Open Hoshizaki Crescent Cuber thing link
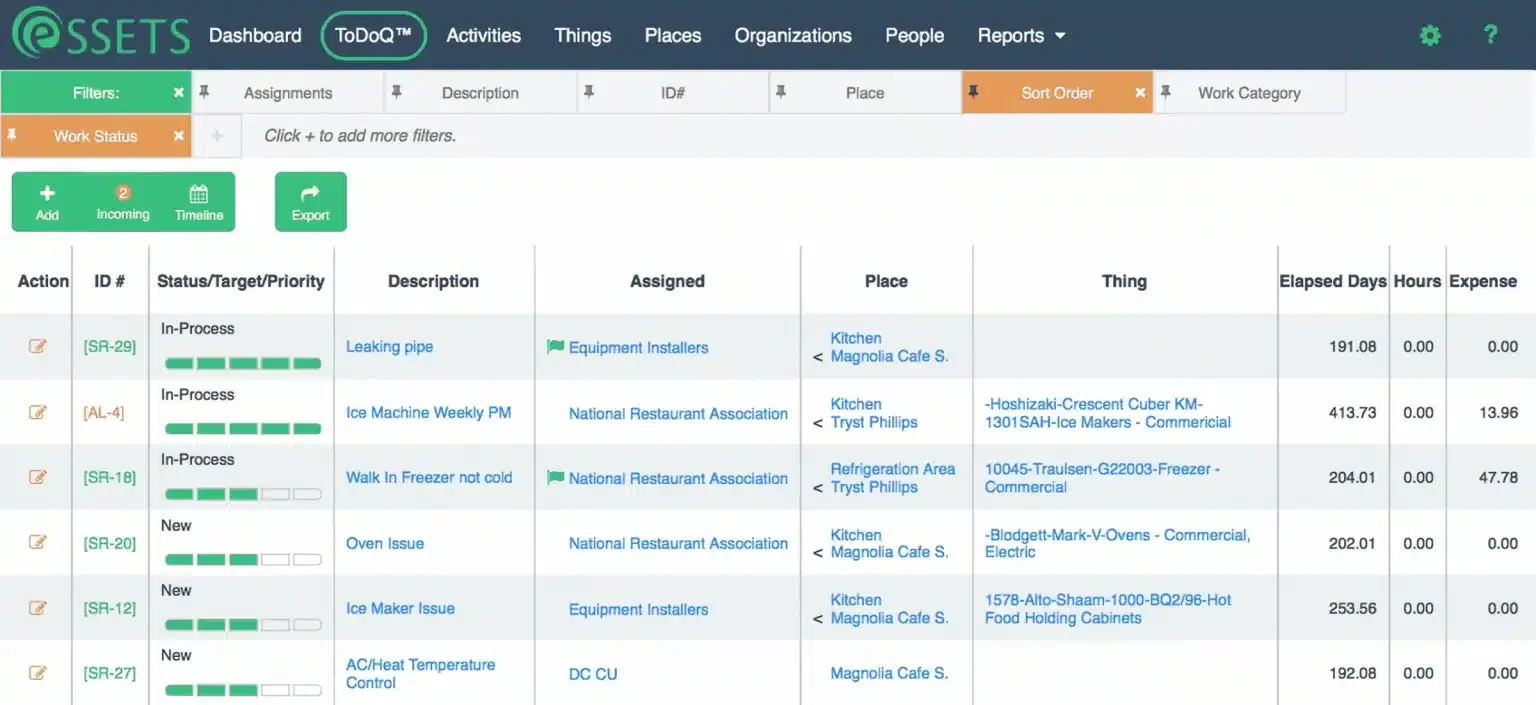This screenshot has height=705, width=1536. [x=1107, y=413]
